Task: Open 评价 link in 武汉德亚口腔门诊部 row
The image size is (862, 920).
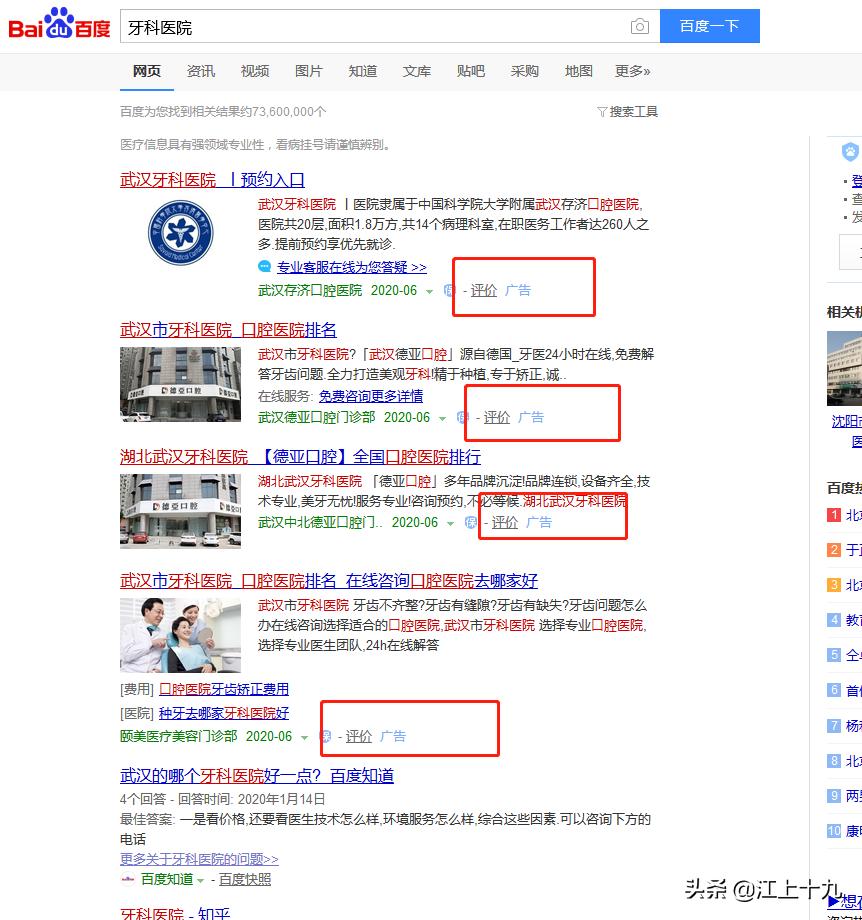Action: pos(496,417)
